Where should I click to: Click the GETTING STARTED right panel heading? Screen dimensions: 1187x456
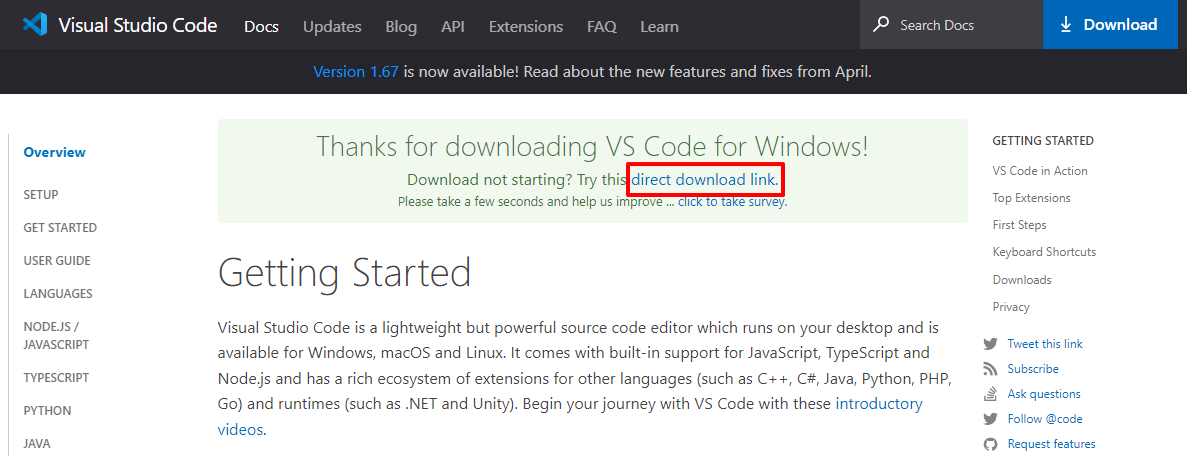tap(1043, 141)
